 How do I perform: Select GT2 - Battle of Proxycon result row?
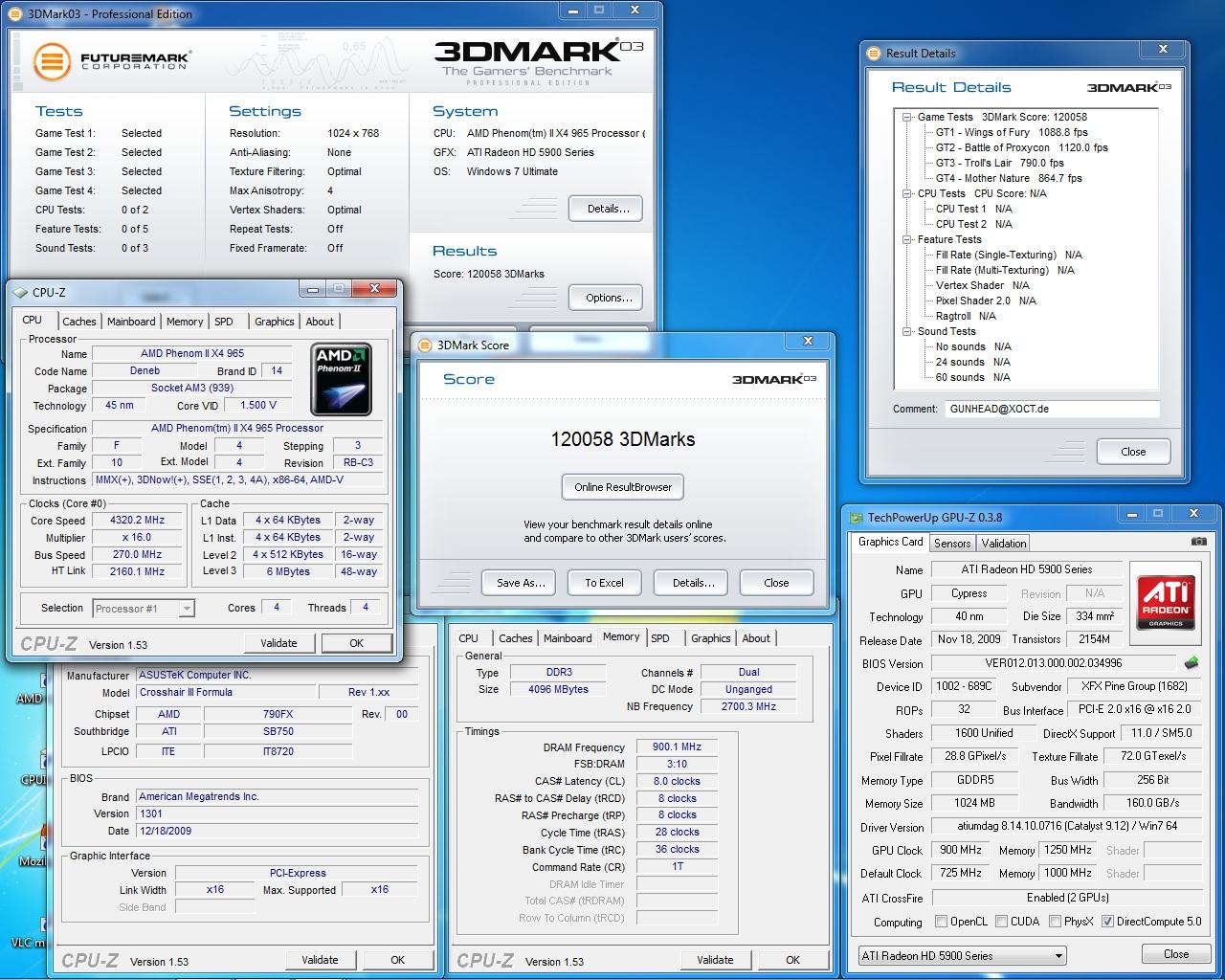pyautogui.click(x=1021, y=147)
